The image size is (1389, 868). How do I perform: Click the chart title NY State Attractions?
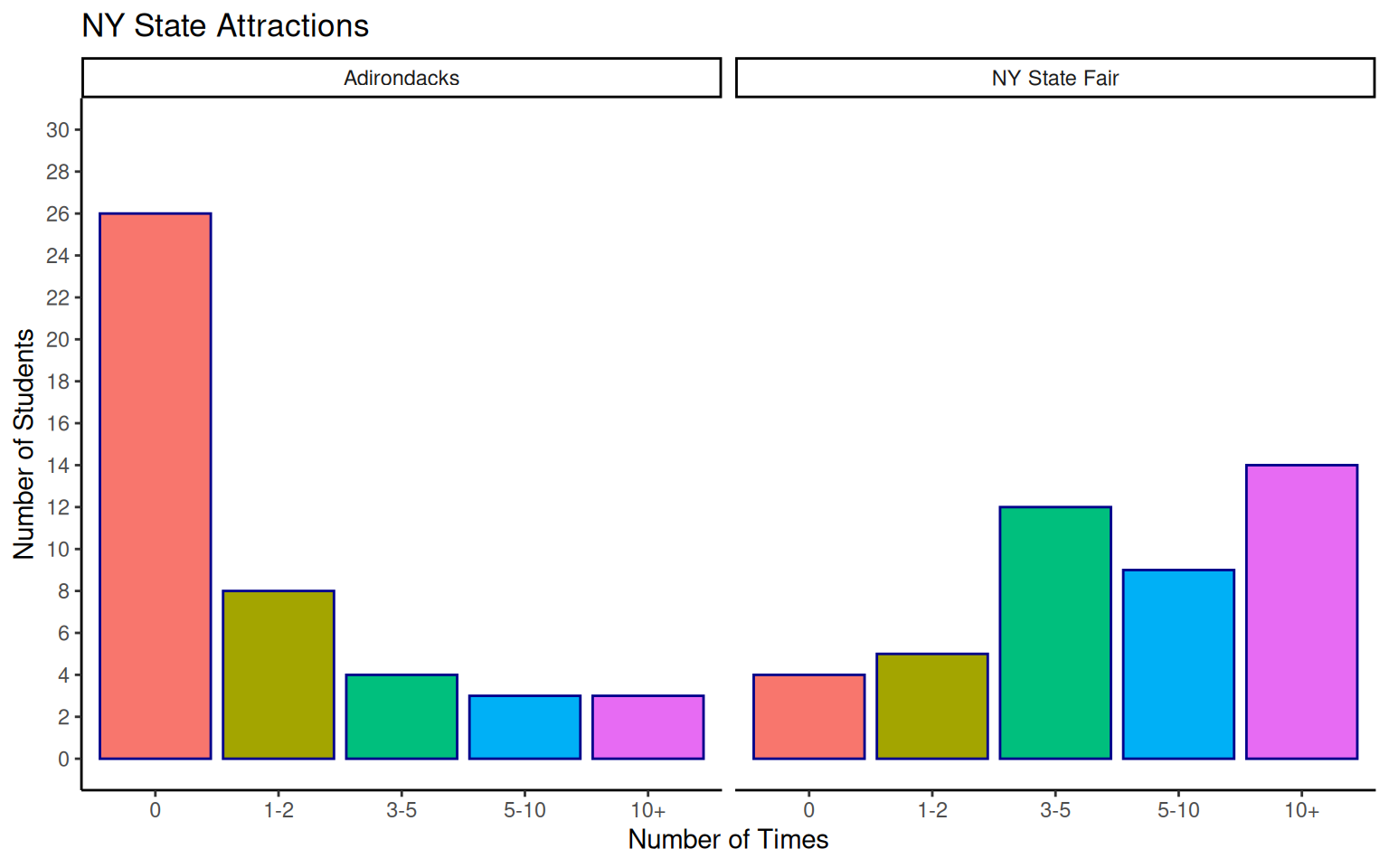coord(225,25)
